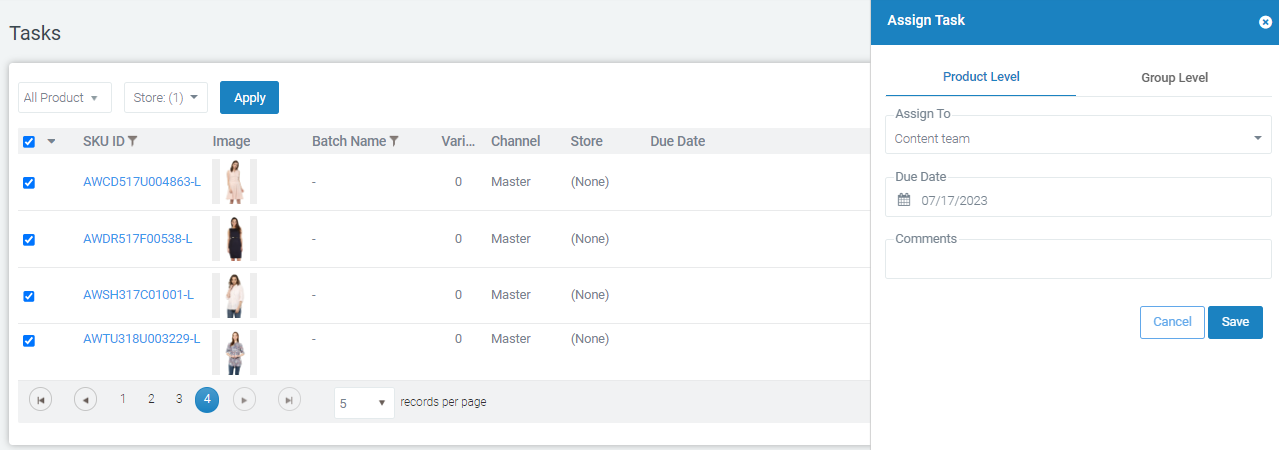Toggle the select-all checkbox in table header
Image resolution: width=1279 pixels, height=450 pixels.
[x=29, y=142]
